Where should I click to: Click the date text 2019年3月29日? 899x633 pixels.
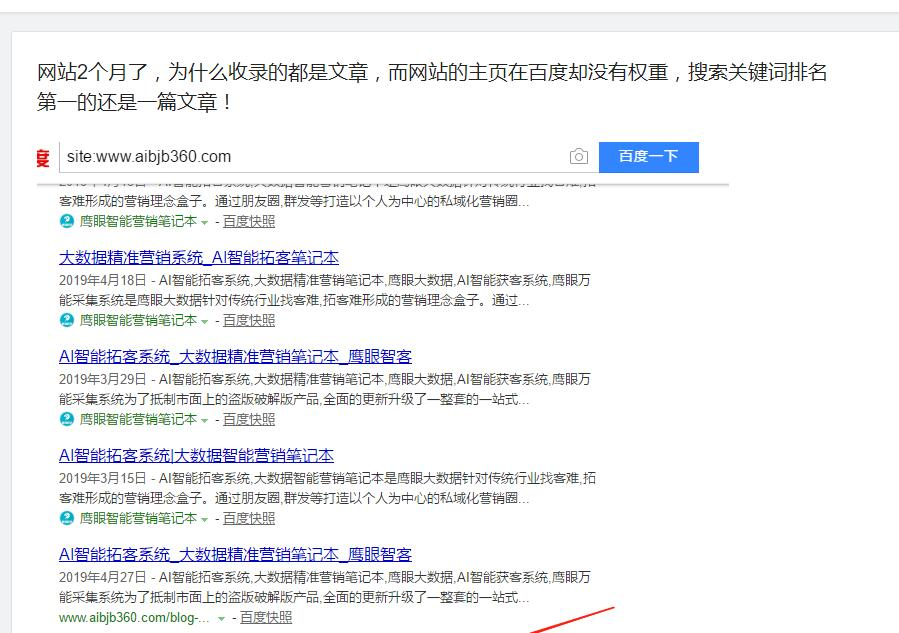pyautogui.click(x=103, y=380)
